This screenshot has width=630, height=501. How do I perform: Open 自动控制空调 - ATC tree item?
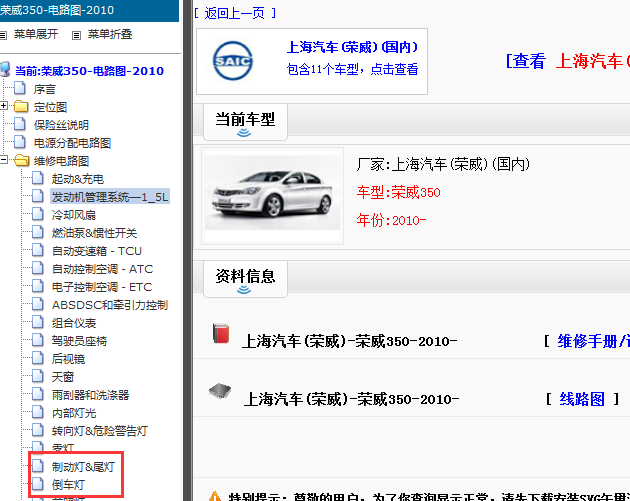(102, 269)
